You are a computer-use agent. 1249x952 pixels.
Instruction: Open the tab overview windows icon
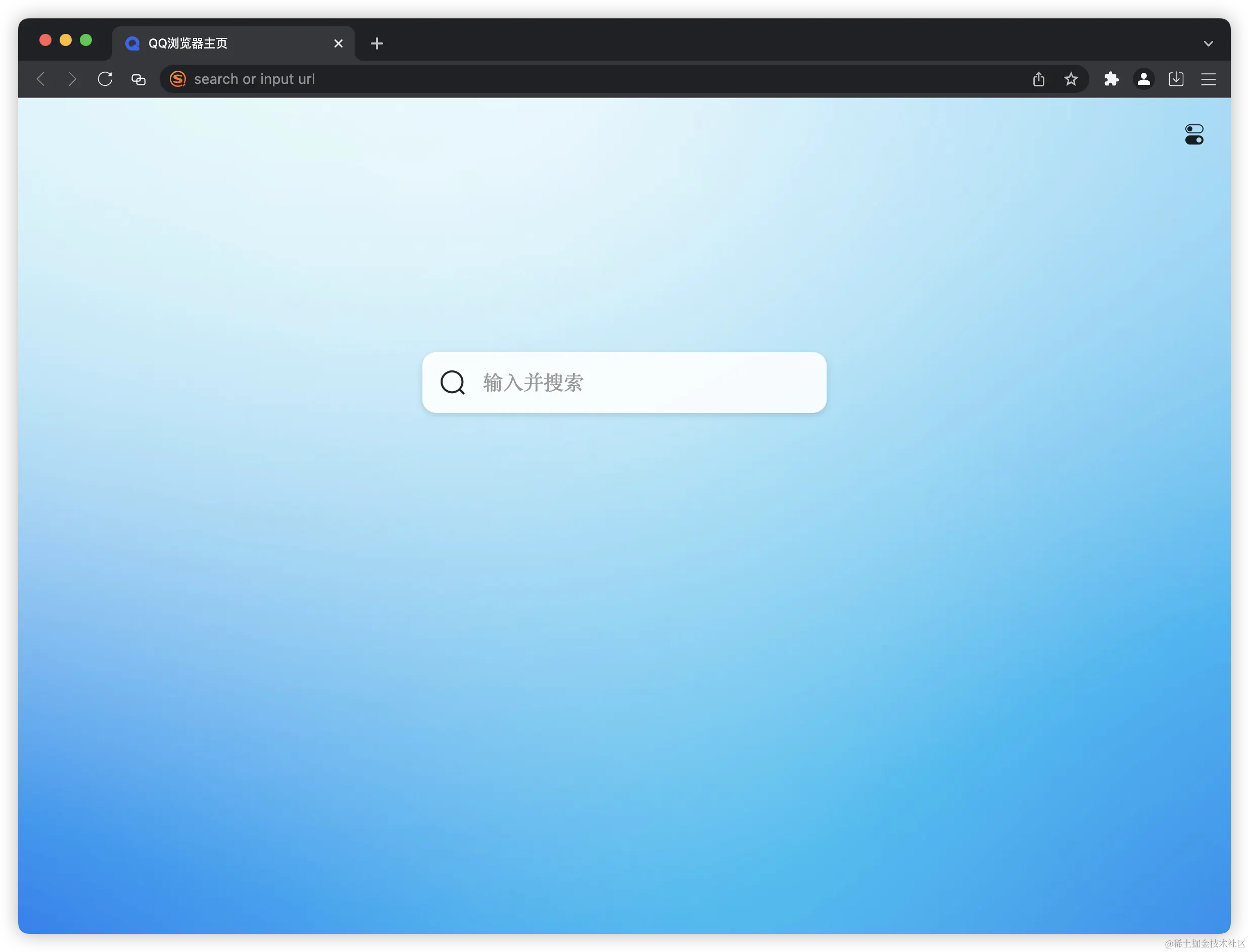pyautogui.click(x=138, y=79)
